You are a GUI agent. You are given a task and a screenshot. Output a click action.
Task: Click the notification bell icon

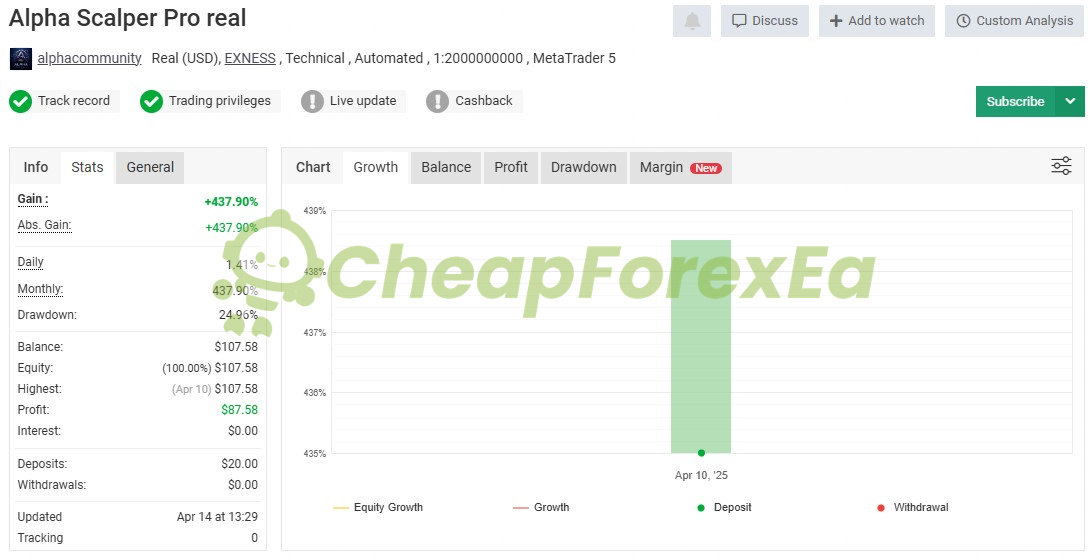click(692, 21)
